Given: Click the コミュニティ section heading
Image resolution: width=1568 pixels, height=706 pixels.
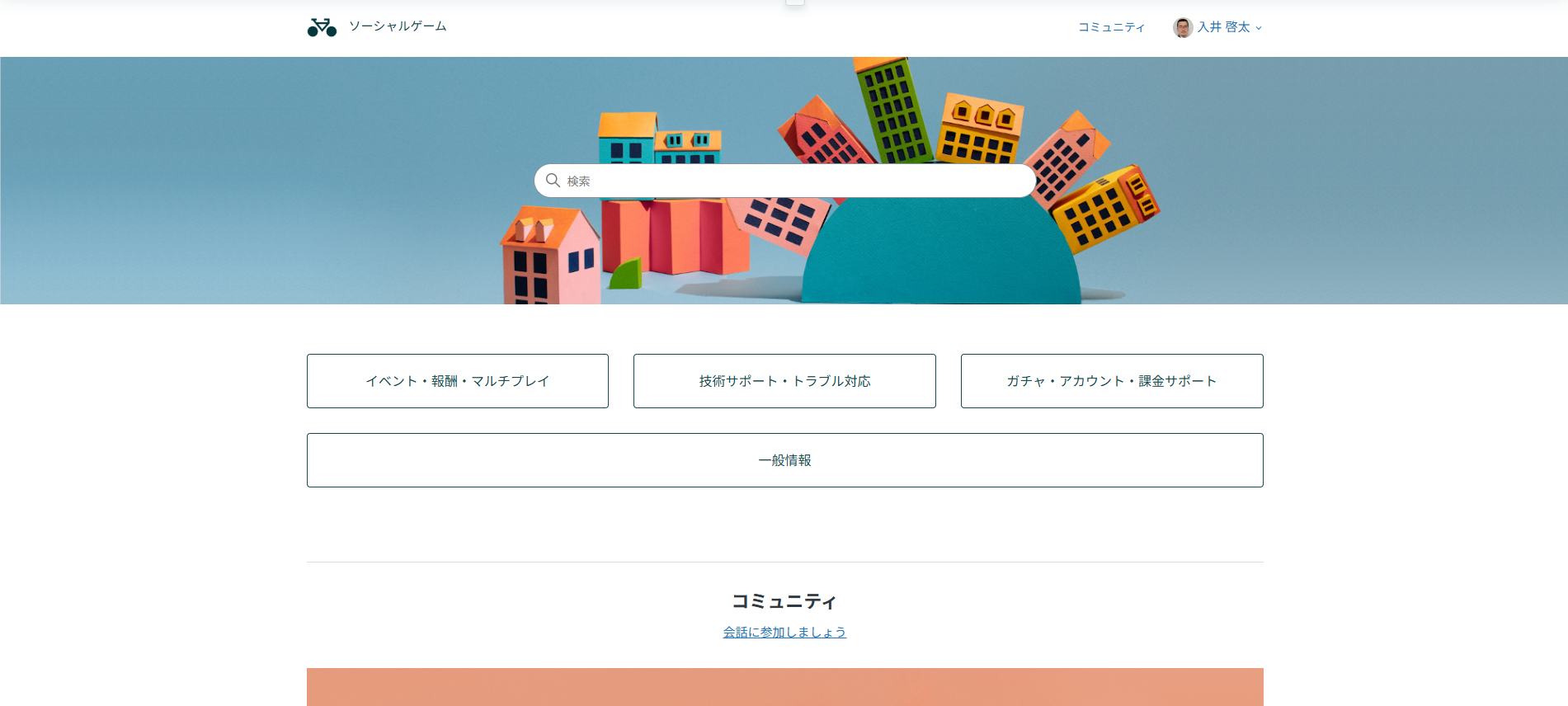Looking at the screenshot, I should click(x=784, y=601).
